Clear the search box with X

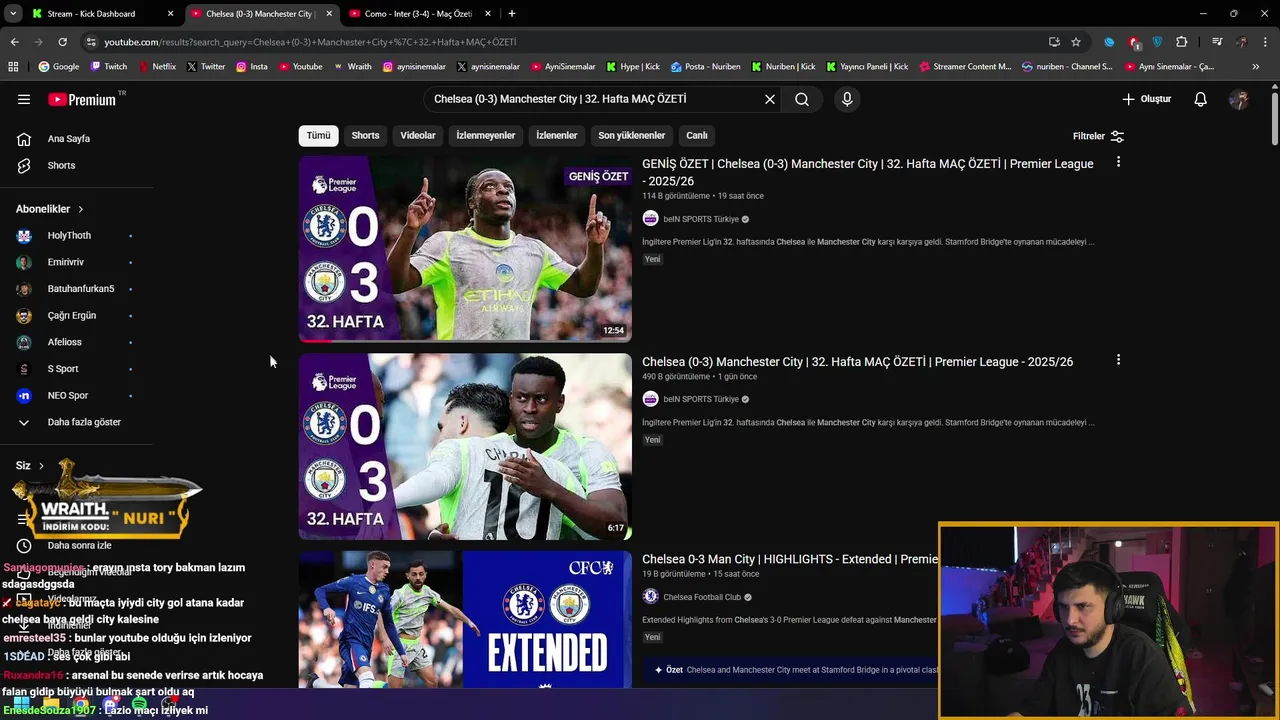click(x=770, y=99)
